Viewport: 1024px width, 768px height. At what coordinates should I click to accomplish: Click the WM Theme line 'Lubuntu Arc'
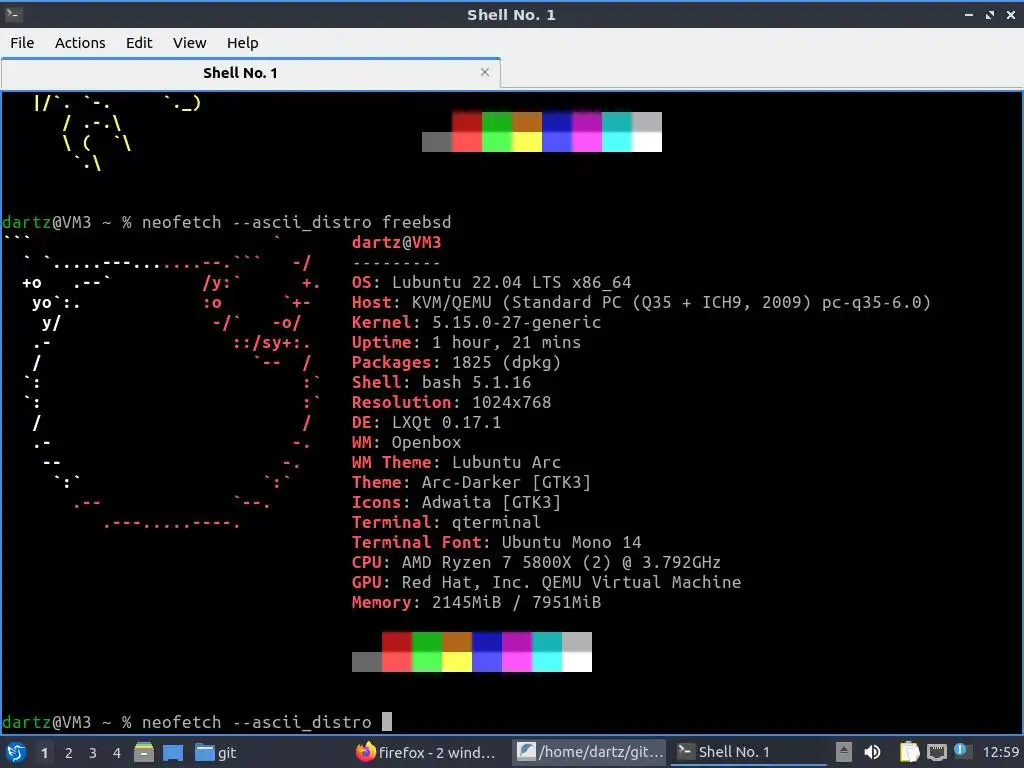[x=456, y=462]
